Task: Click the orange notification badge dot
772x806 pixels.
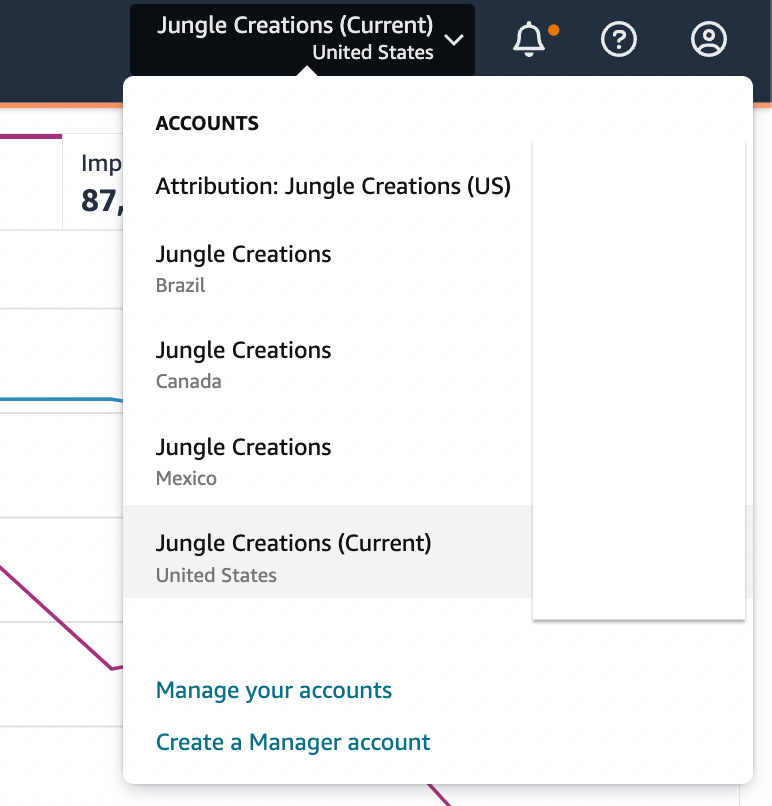Action: (x=554, y=30)
